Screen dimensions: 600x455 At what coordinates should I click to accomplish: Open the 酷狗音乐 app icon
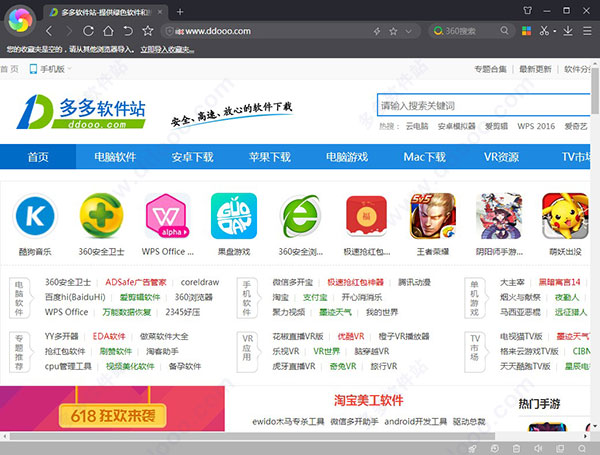pyautogui.click(x=35, y=216)
